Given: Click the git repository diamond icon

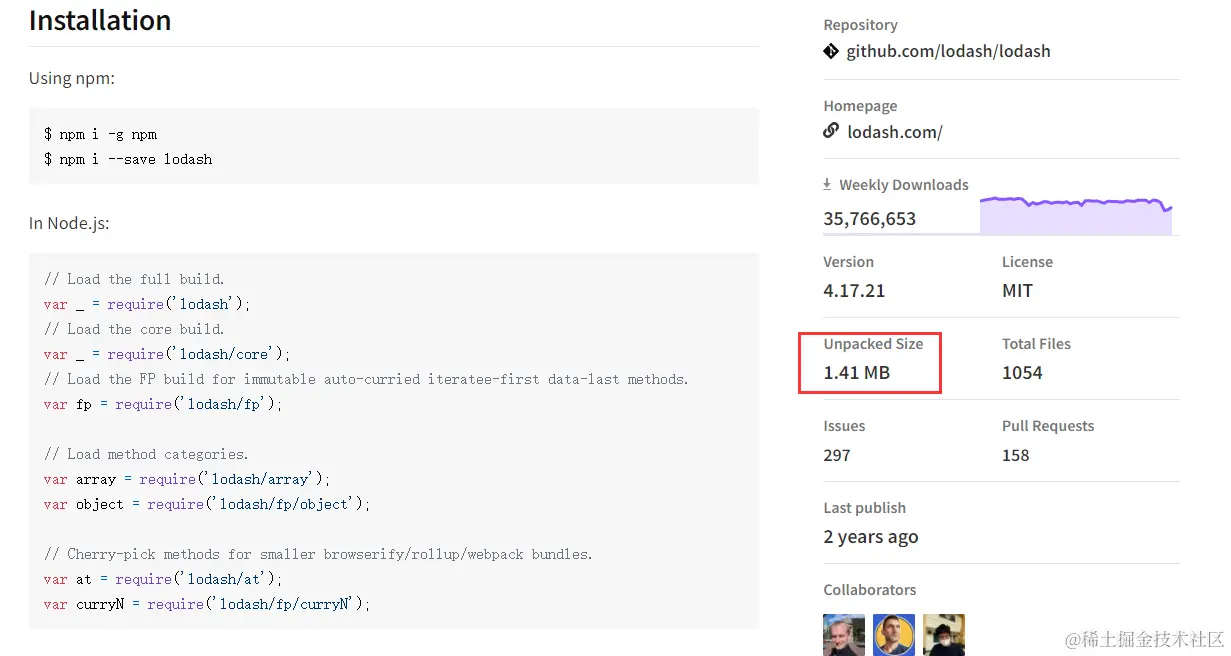Looking at the screenshot, I should pos(831,51).
